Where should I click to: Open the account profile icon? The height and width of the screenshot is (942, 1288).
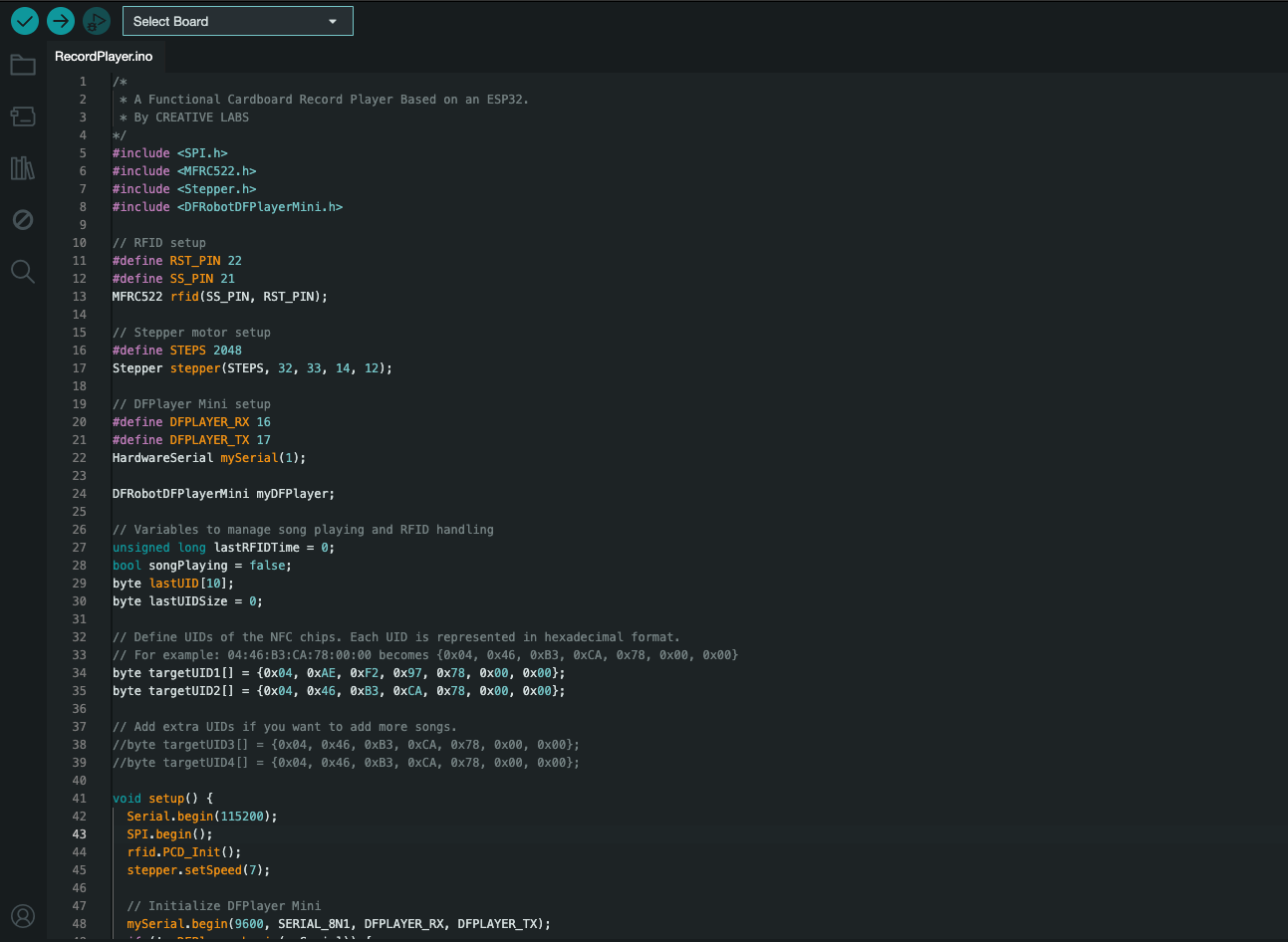click(23, 916)
